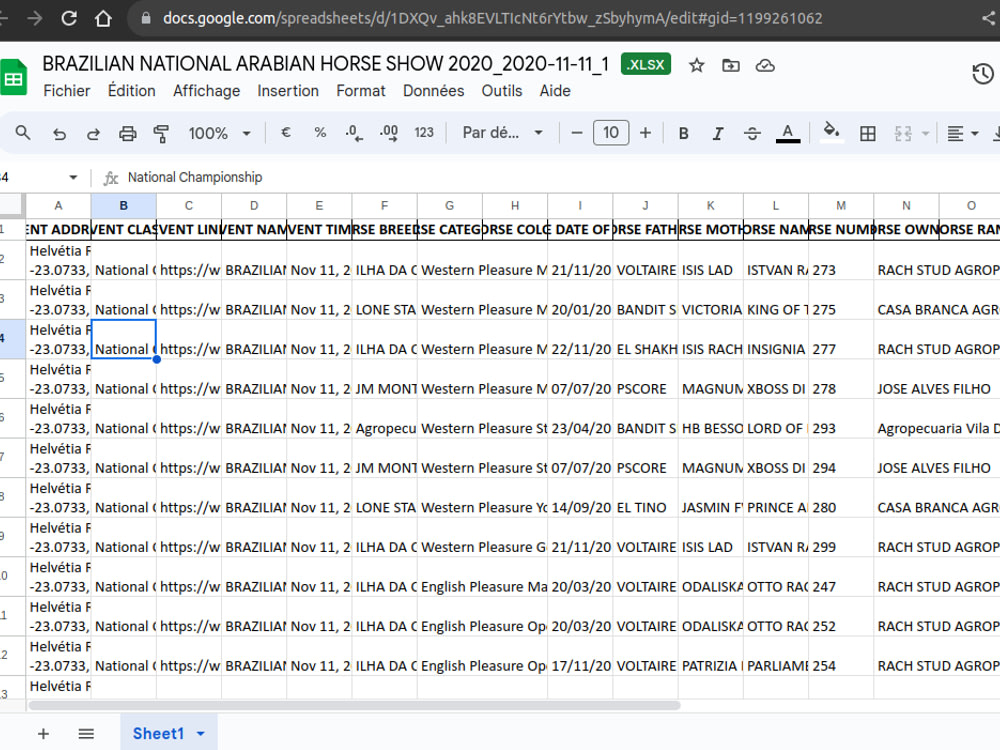Check the cloud document status
This screenshot has height=750, width=1000.
pyautogui.click(x=765, y=65)
